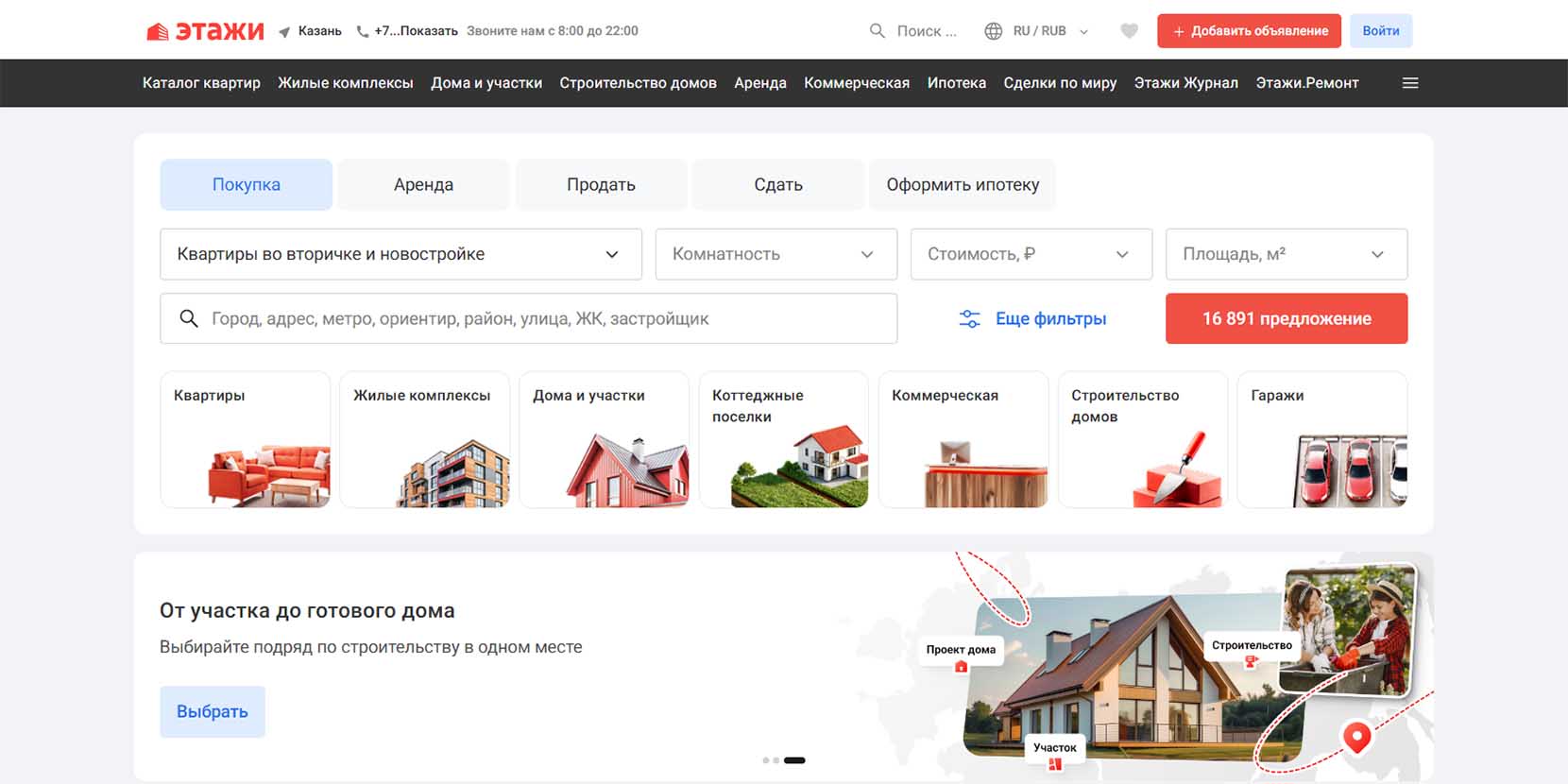Click the Добавить объявление button
The image size is (1568, 784).
pos(1249,31)
